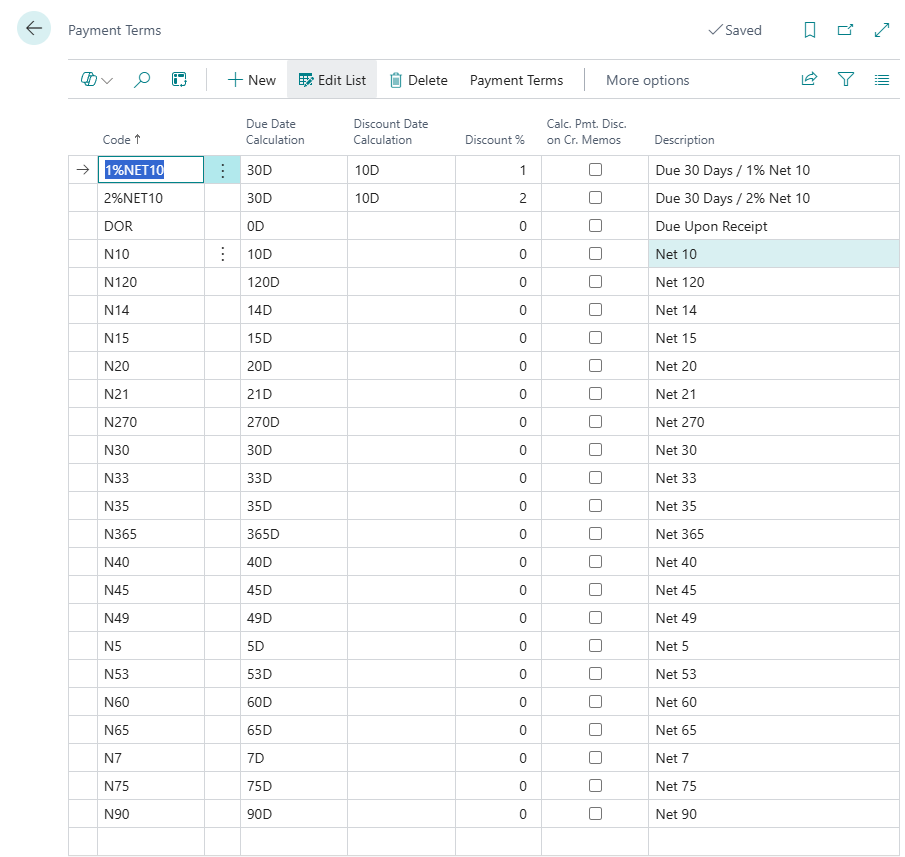
Task: Open the filter pane funnel icon
Action: click(846, 80)
